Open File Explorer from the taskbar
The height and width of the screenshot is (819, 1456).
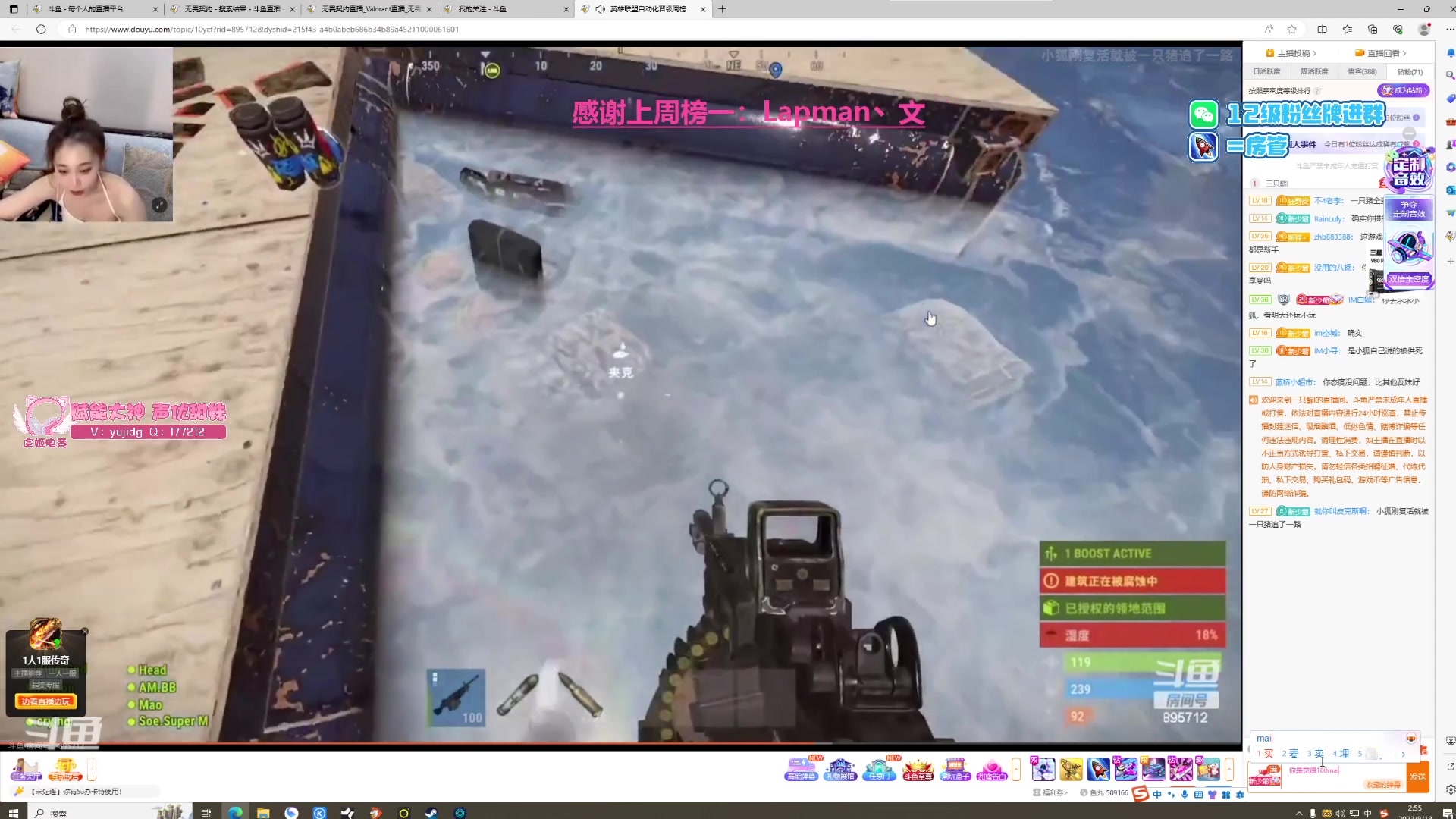(x=263, y=813)
